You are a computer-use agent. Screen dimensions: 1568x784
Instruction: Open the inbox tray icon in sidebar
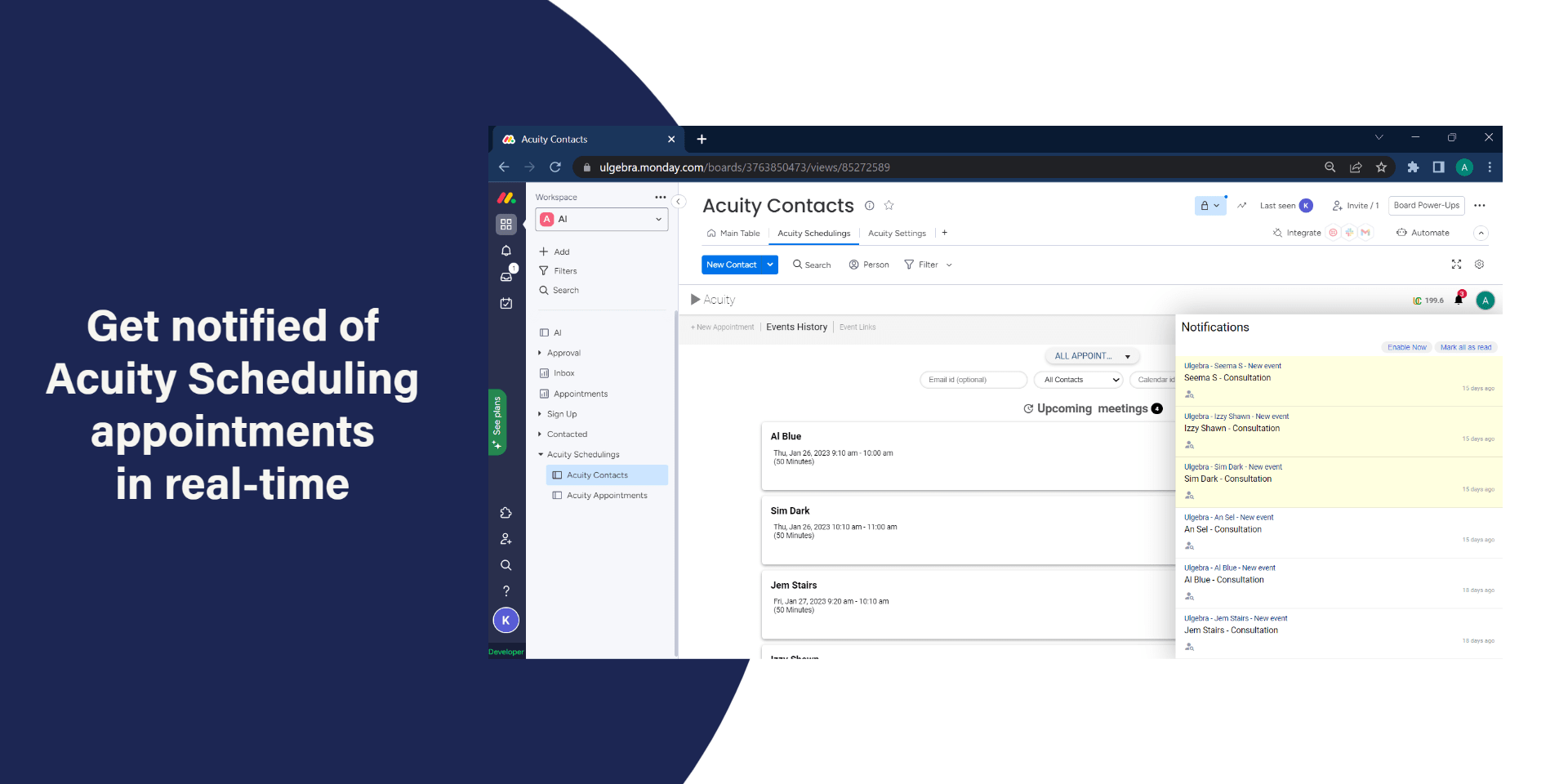click(x=506, y=276)
